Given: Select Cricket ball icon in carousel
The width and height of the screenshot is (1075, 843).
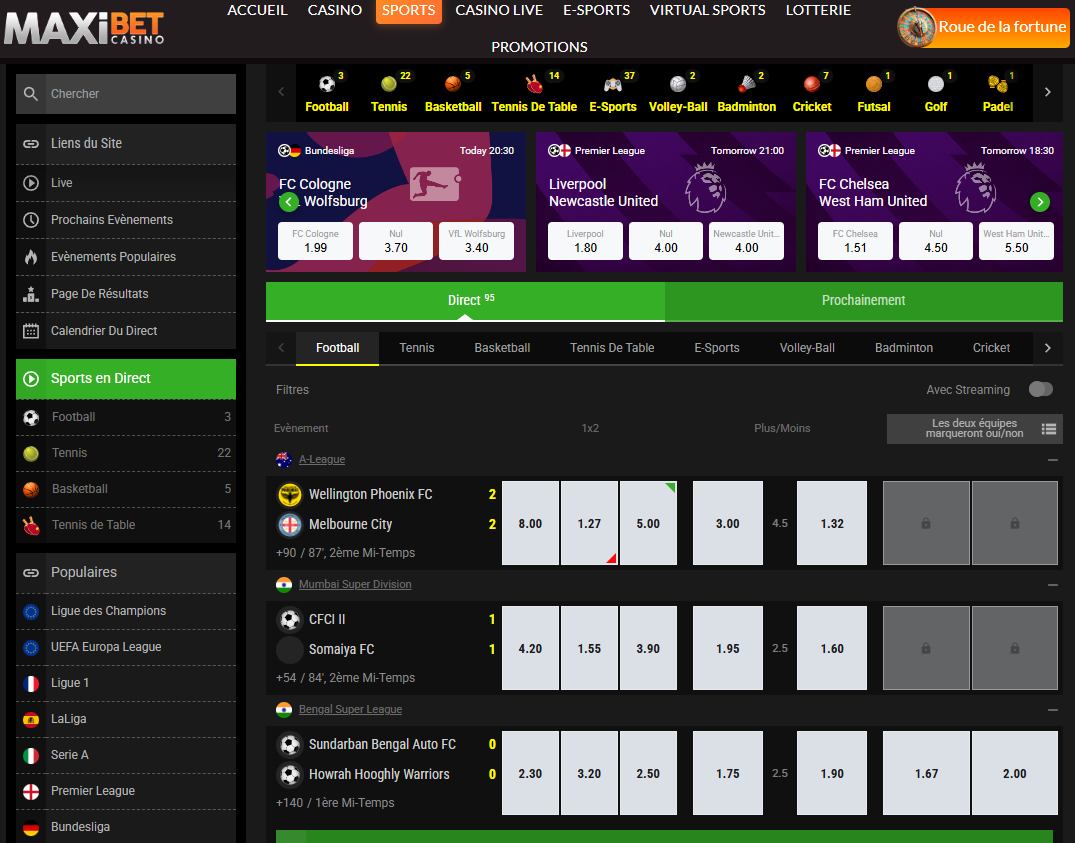Looking at the screenshot, I should (812, 84).
